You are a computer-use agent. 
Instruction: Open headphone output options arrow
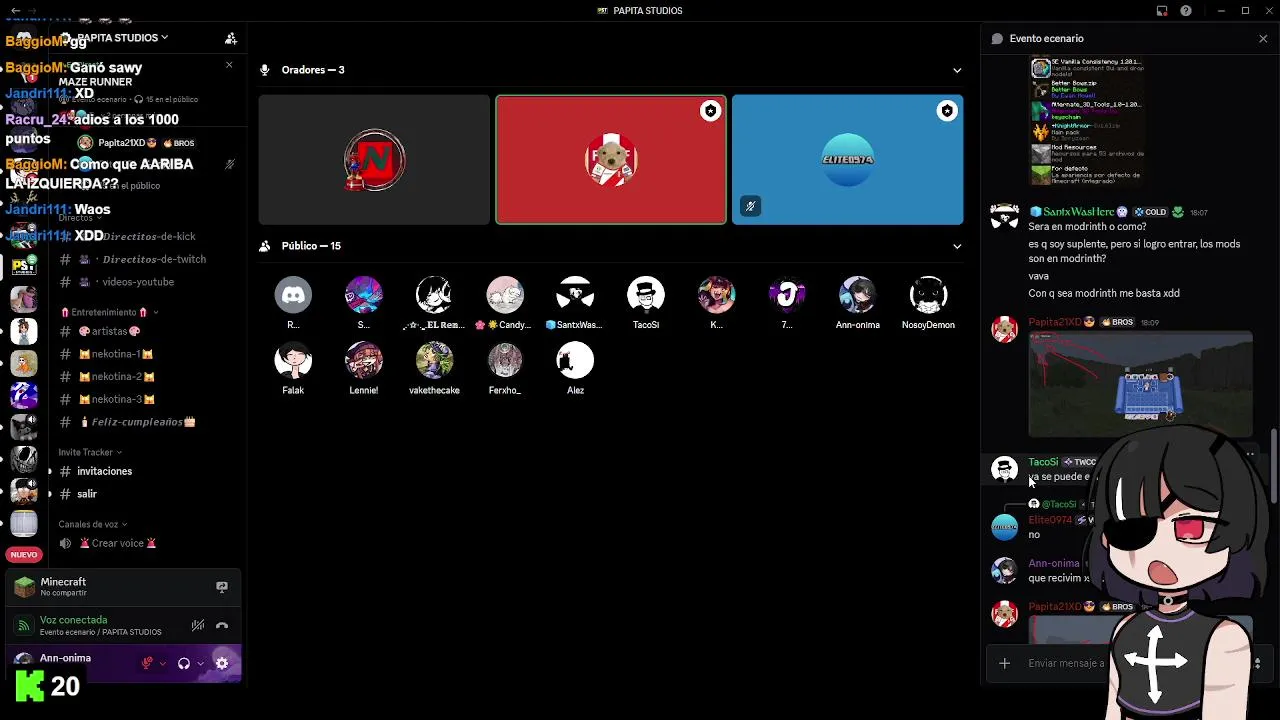pyautogui.click(x=201, y=663)
